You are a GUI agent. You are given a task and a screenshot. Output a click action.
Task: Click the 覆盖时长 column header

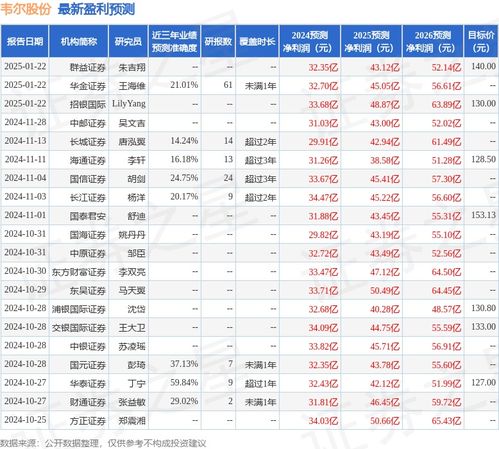[x=257, y=41]
